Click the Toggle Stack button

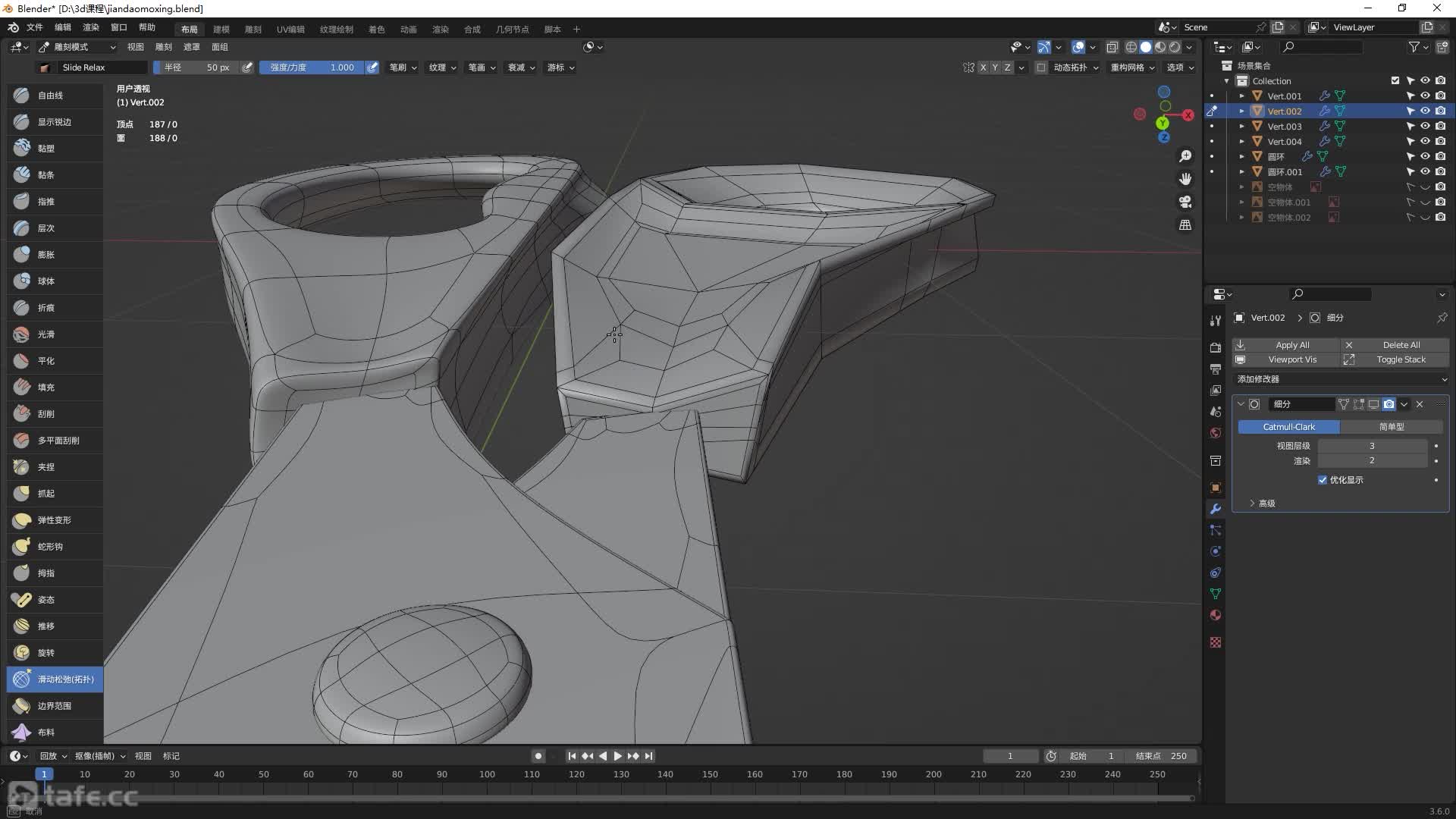click(x=1395, y=359)
